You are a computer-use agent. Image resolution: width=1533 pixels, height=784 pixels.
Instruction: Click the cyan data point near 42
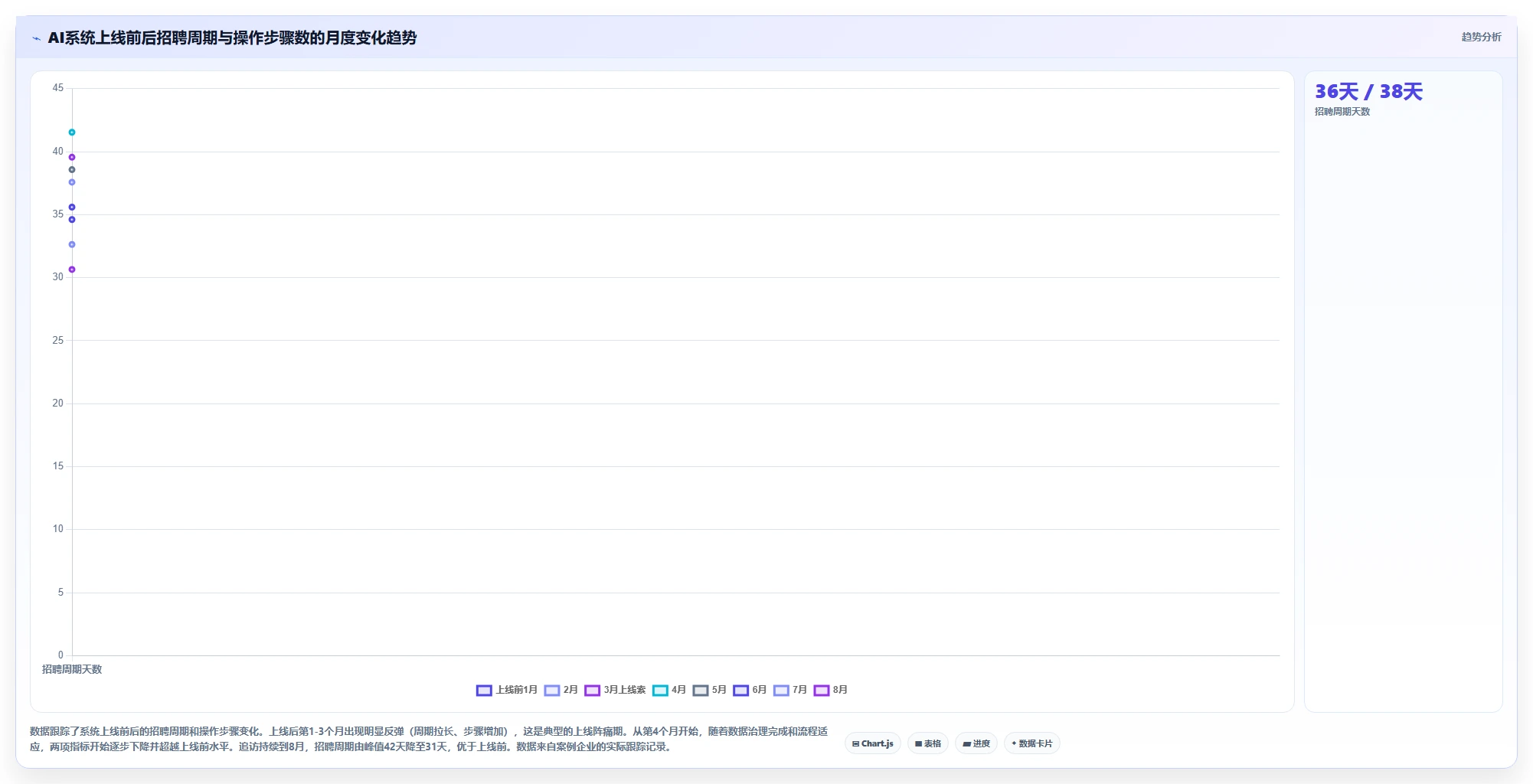[72, 132]
